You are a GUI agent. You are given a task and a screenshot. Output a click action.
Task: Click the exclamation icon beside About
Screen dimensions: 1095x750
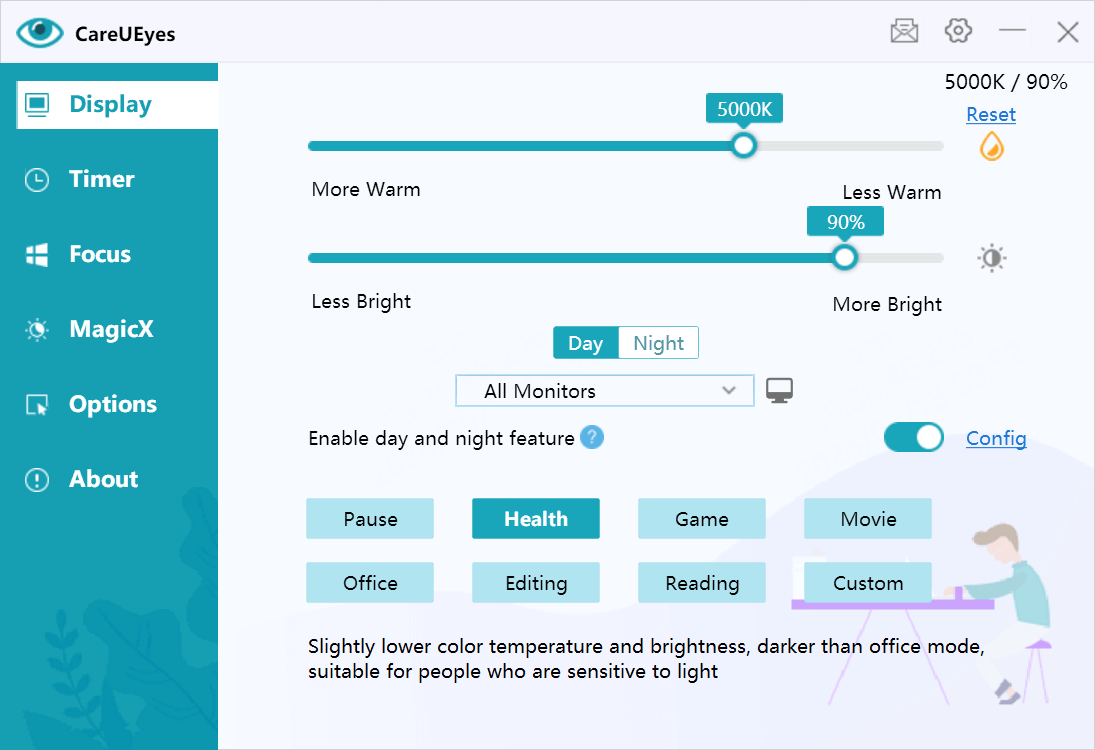pos(37,480)
